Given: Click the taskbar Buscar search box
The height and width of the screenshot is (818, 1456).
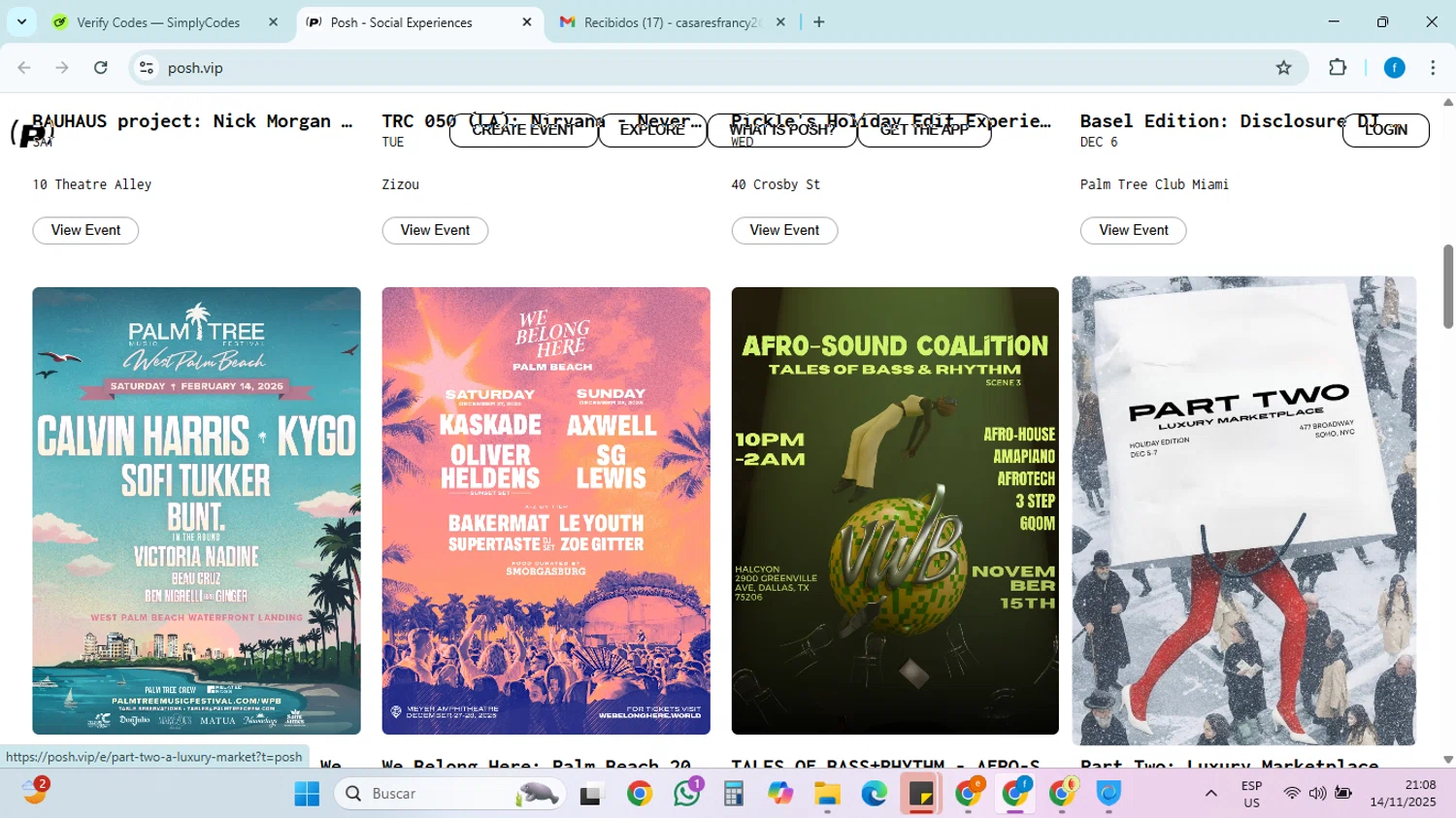Looking at the screenshot, I should tap(450, 794).
